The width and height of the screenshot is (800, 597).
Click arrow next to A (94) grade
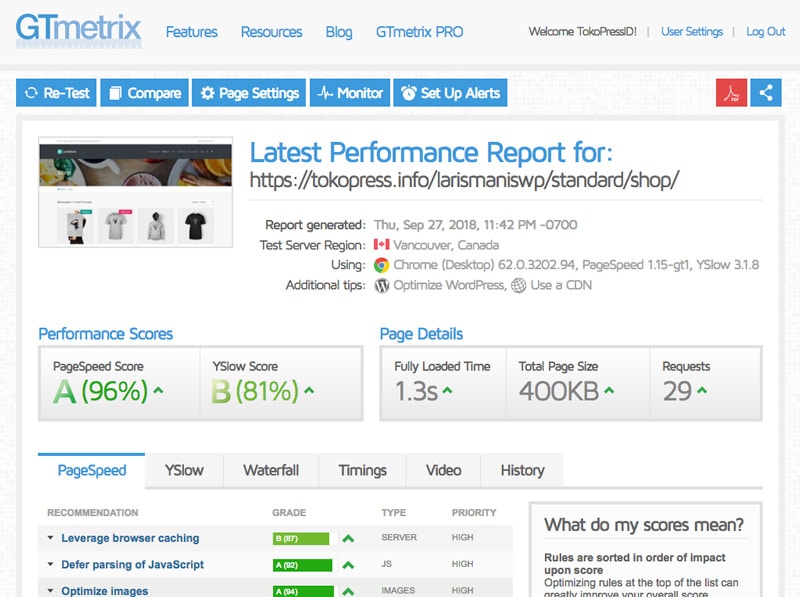(x=348, y=591)
